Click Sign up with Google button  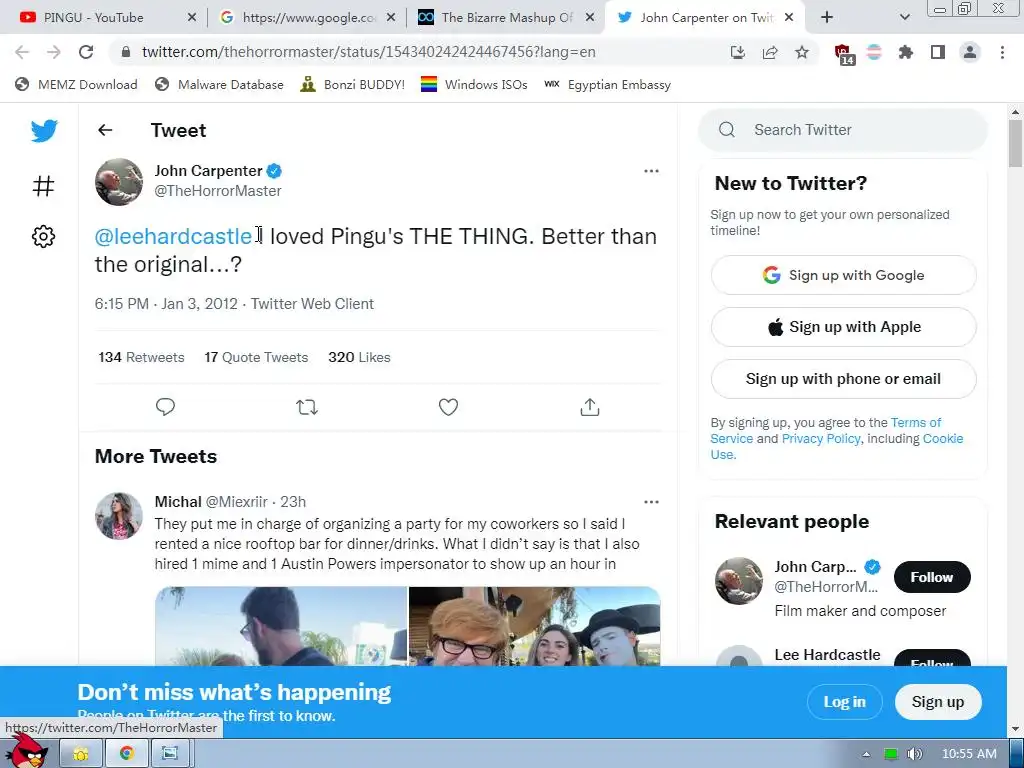point(843,275)
